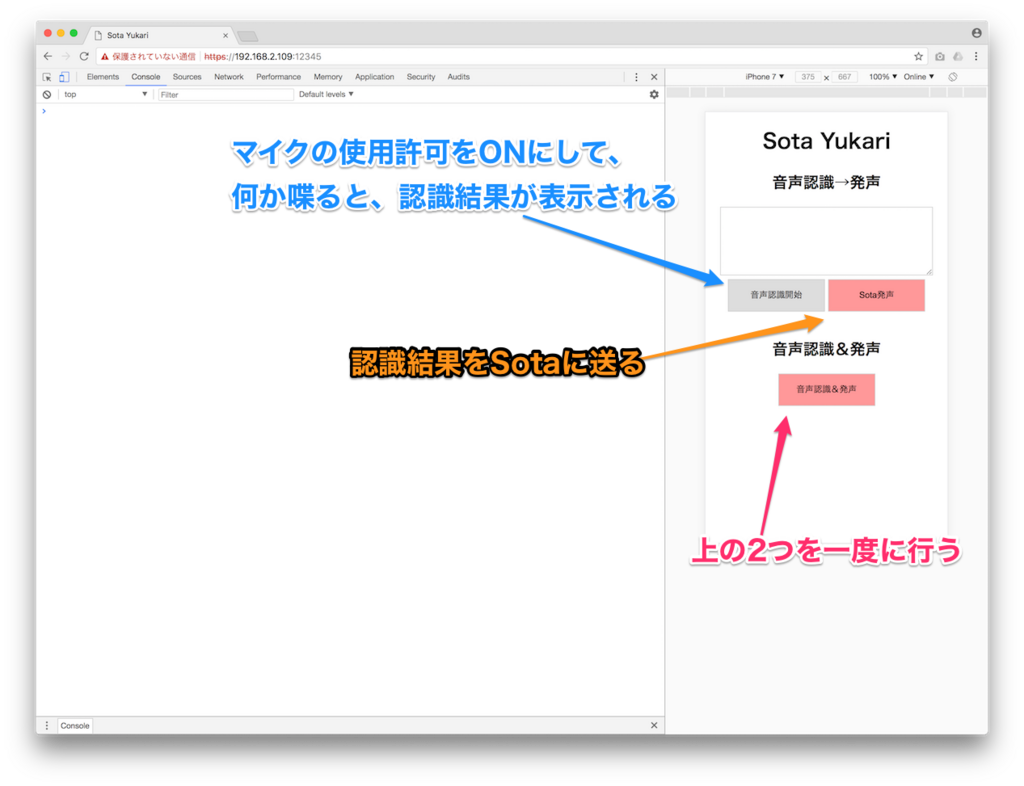Select the Sota Yukari browser tab
This screenshot has width=1024, height=786.
pos(157,35)
